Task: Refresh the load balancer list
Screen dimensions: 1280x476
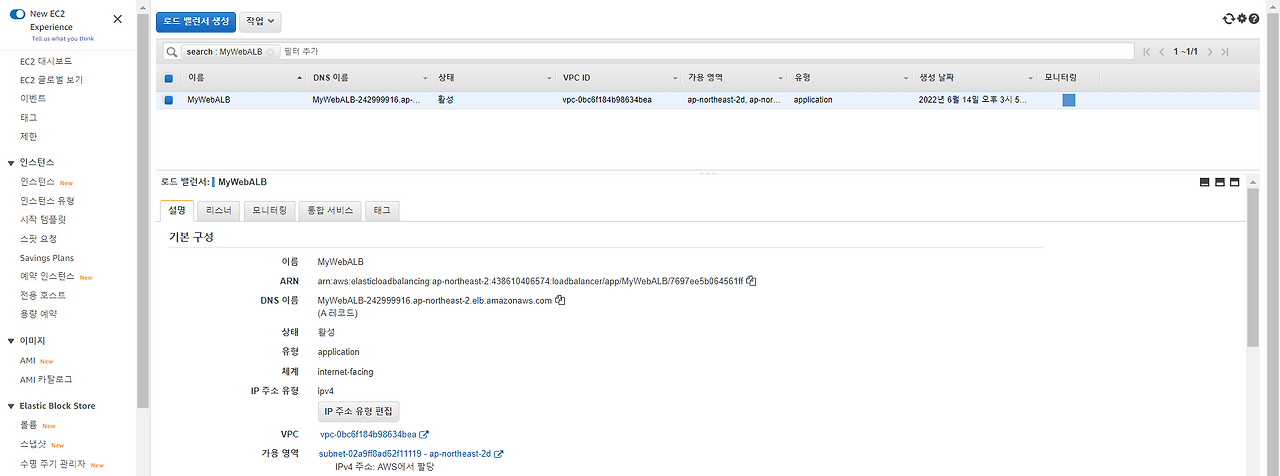Action: (x=1229, y=19)
